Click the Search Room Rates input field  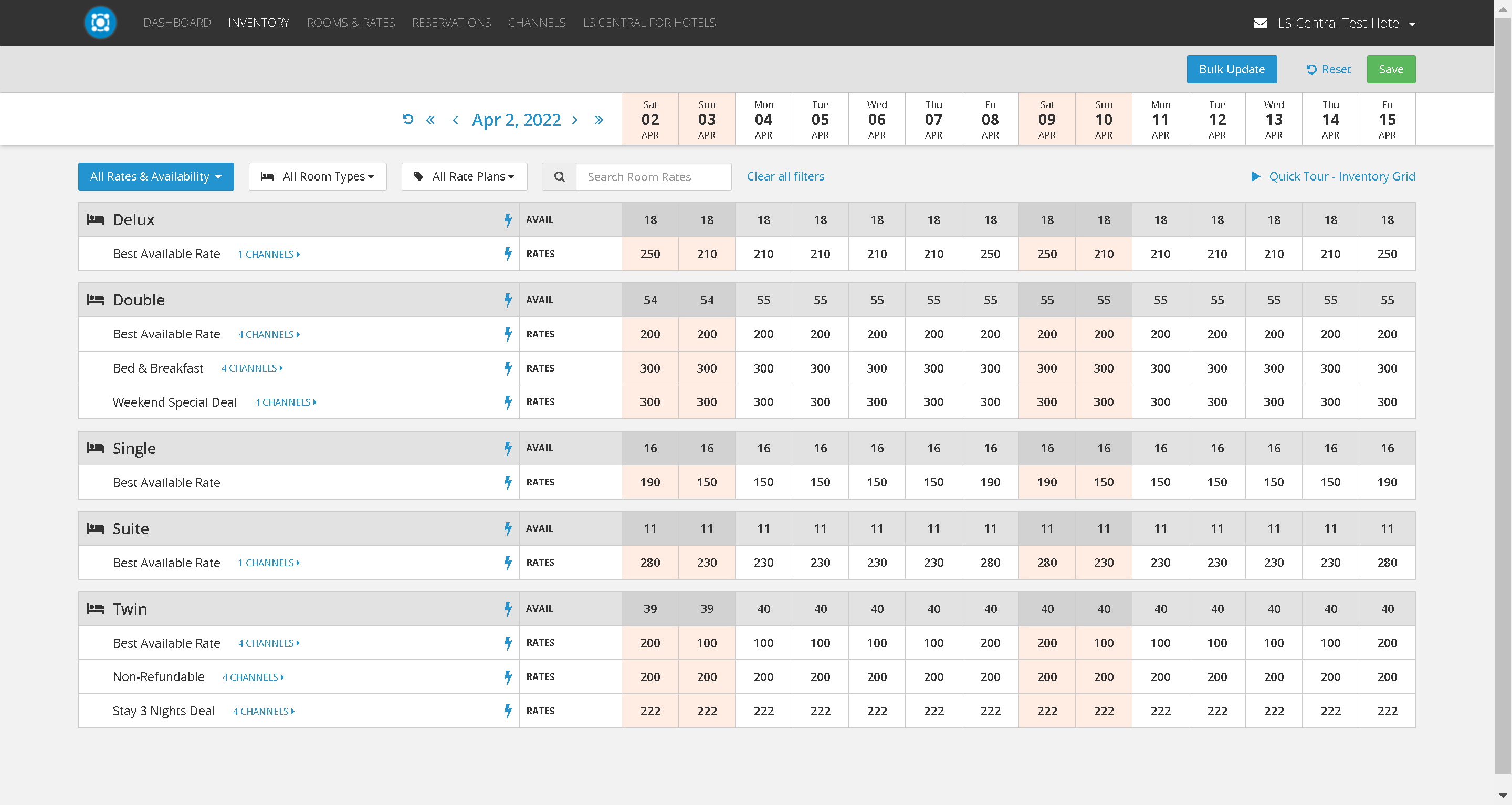click(653, 177)
